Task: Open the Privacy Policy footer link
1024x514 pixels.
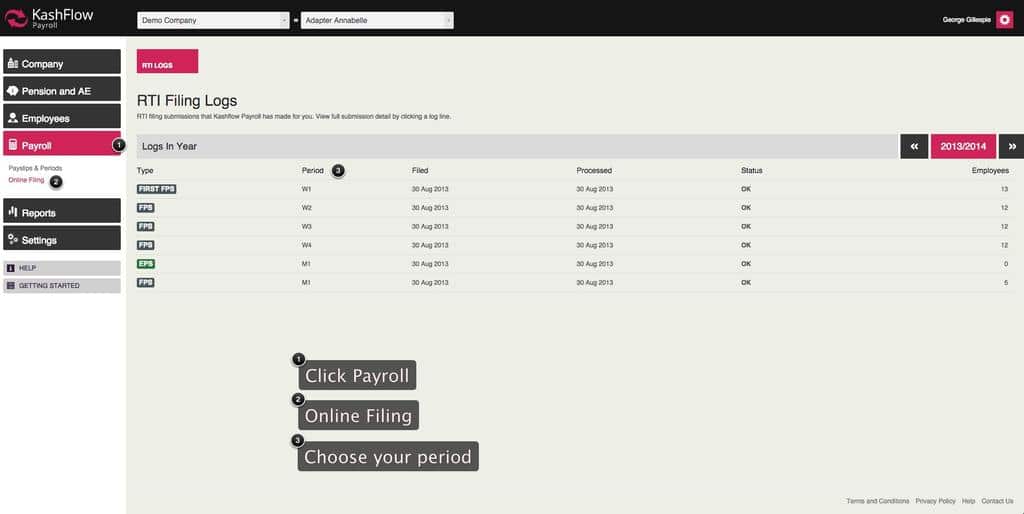Action: pos(935,501)
